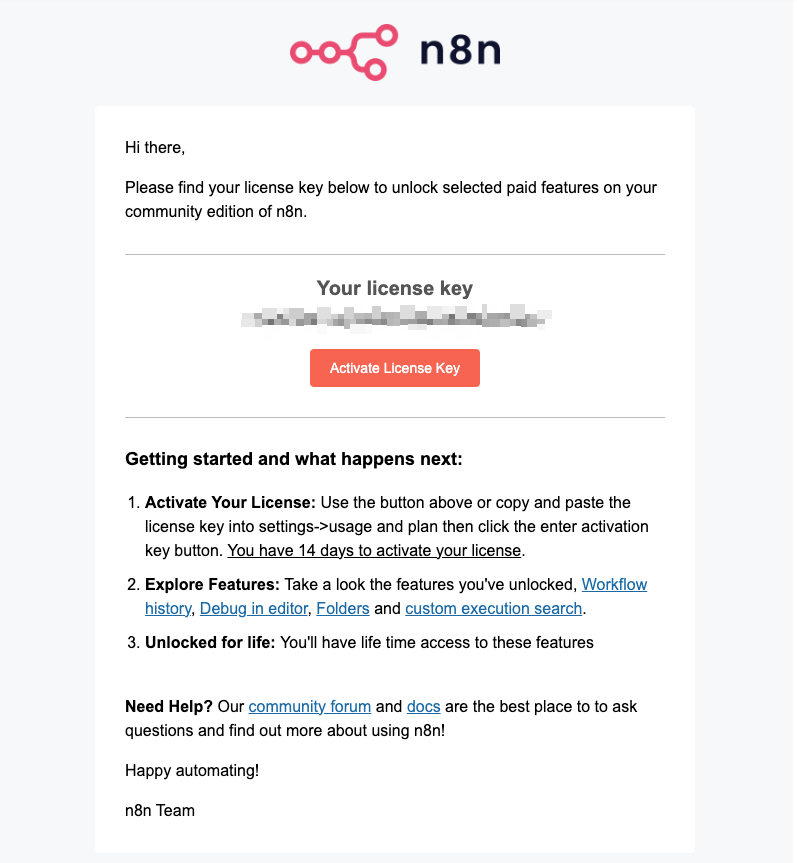The width and height of the screenshot is (797, 863).
Task: Follow the Folders feature link
Action: pos(343,608)
